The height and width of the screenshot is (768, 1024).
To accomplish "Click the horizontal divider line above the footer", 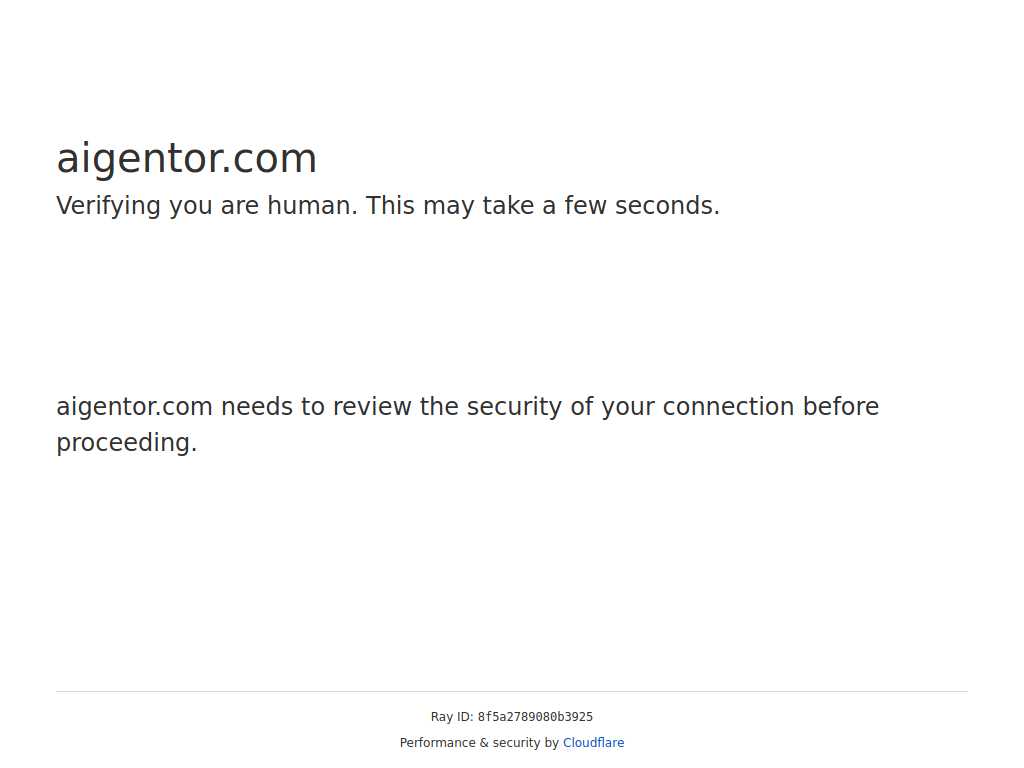I will [x=512, y=691].
